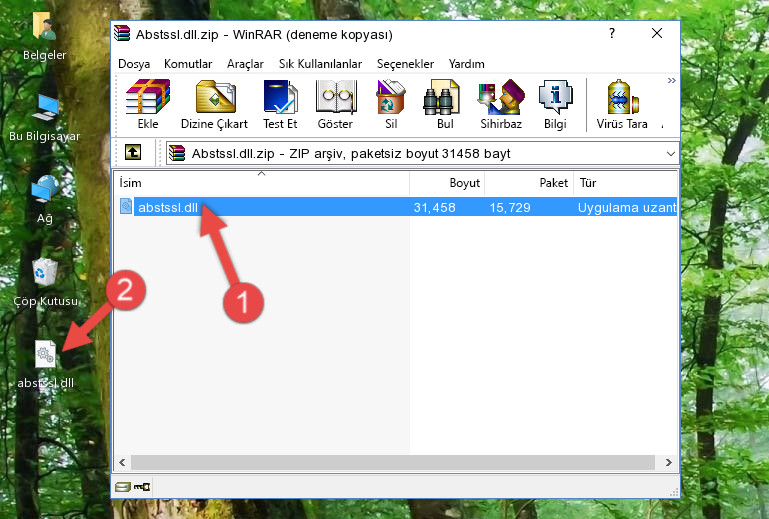Select the Çöp Kutusu recycle bin
The height and width of the screenshot is (519, 769).
45,282
